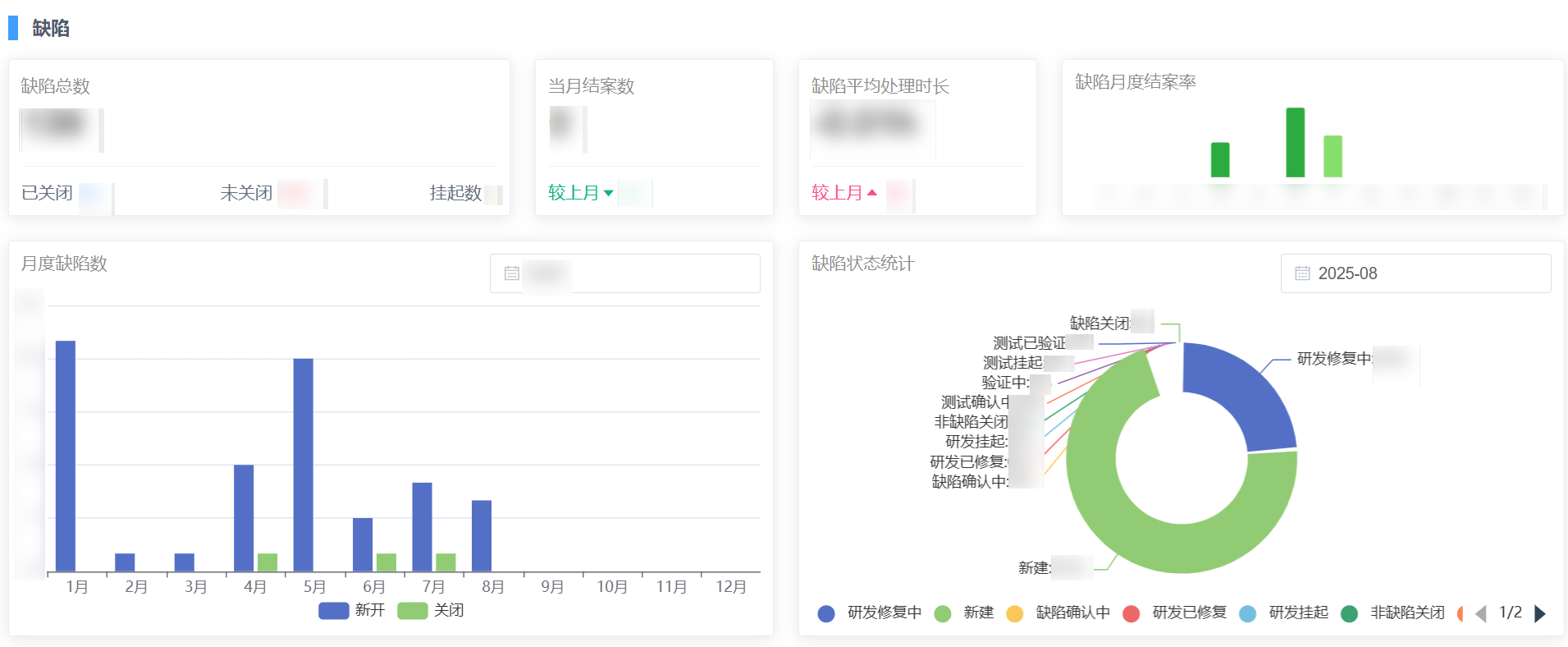Click the 较上月 red up arrow
The image size is (1568, 647).
872,193
